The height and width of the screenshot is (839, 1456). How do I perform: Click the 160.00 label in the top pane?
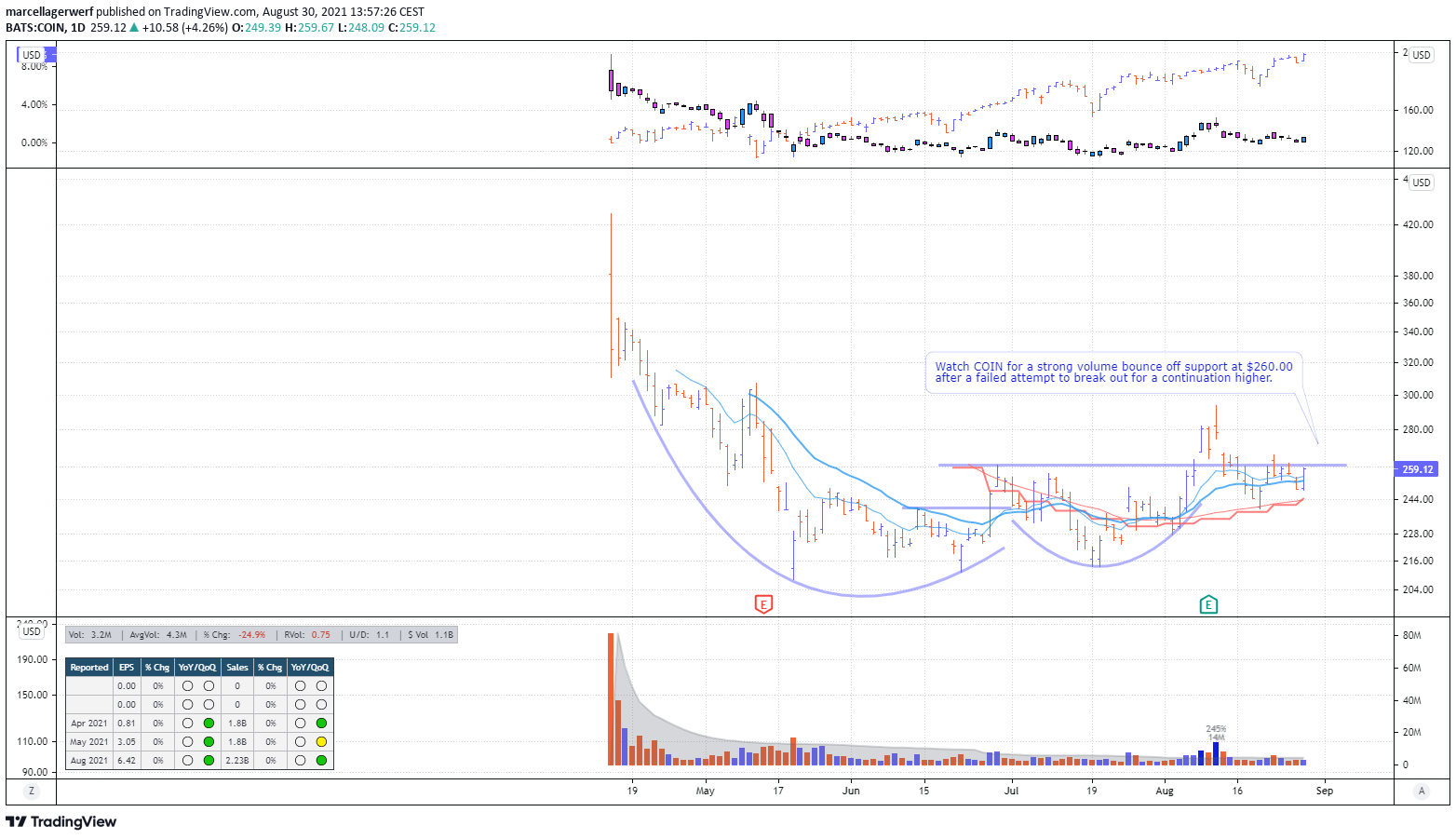pyautogui.click(x=1418, y=110)
